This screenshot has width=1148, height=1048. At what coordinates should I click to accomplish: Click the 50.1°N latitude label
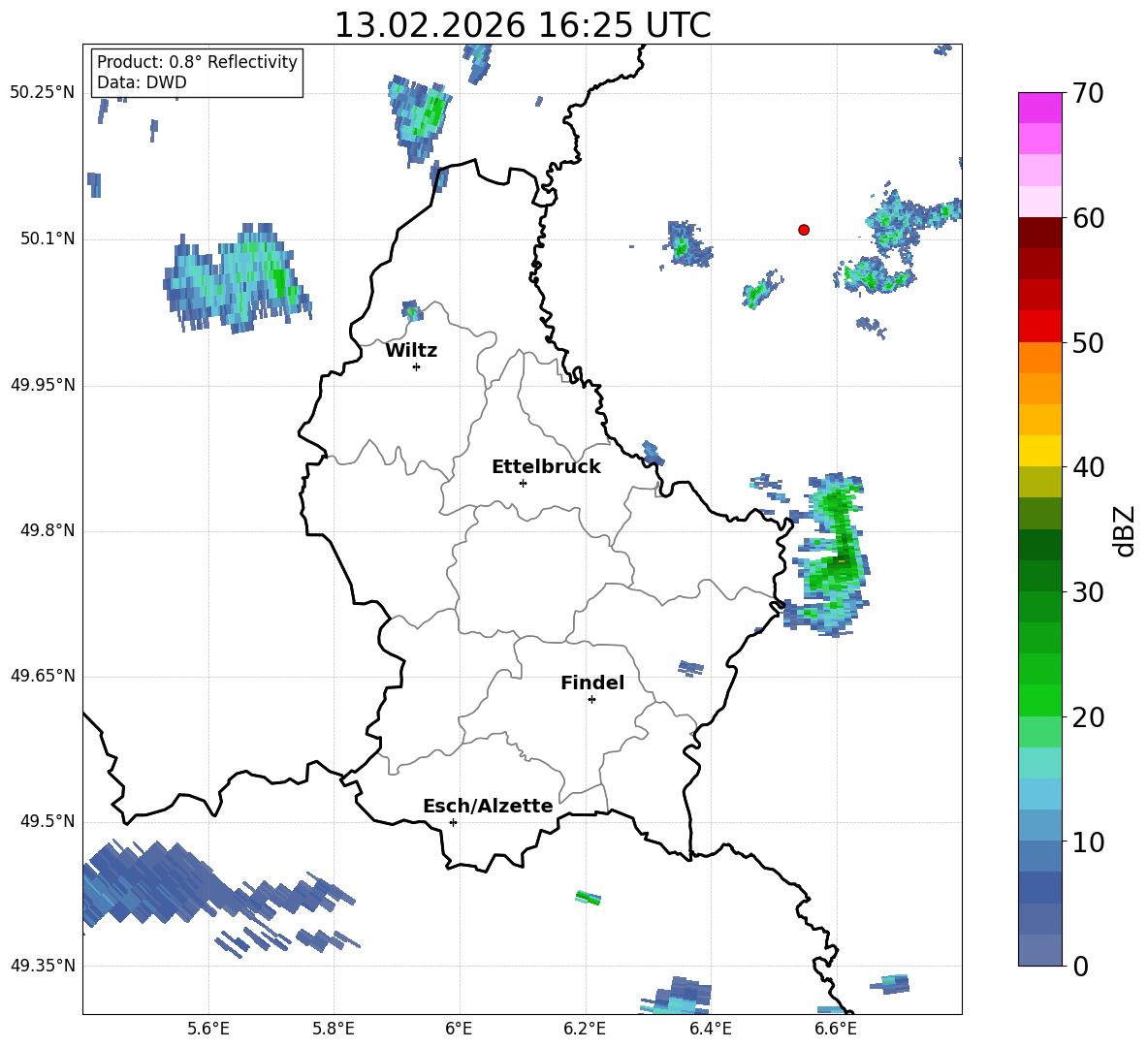48,239
